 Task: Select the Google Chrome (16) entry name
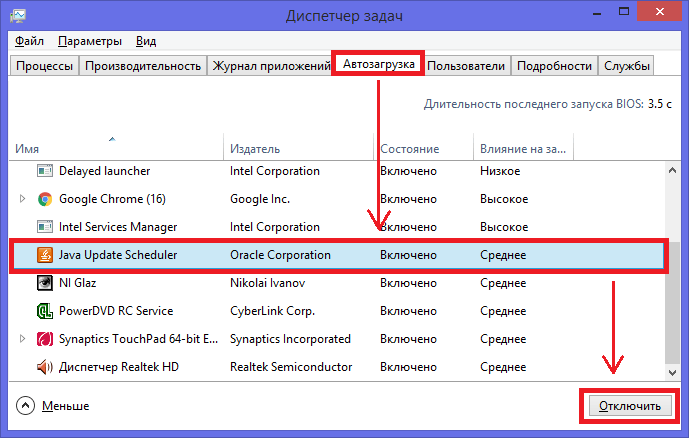(112, 199)
